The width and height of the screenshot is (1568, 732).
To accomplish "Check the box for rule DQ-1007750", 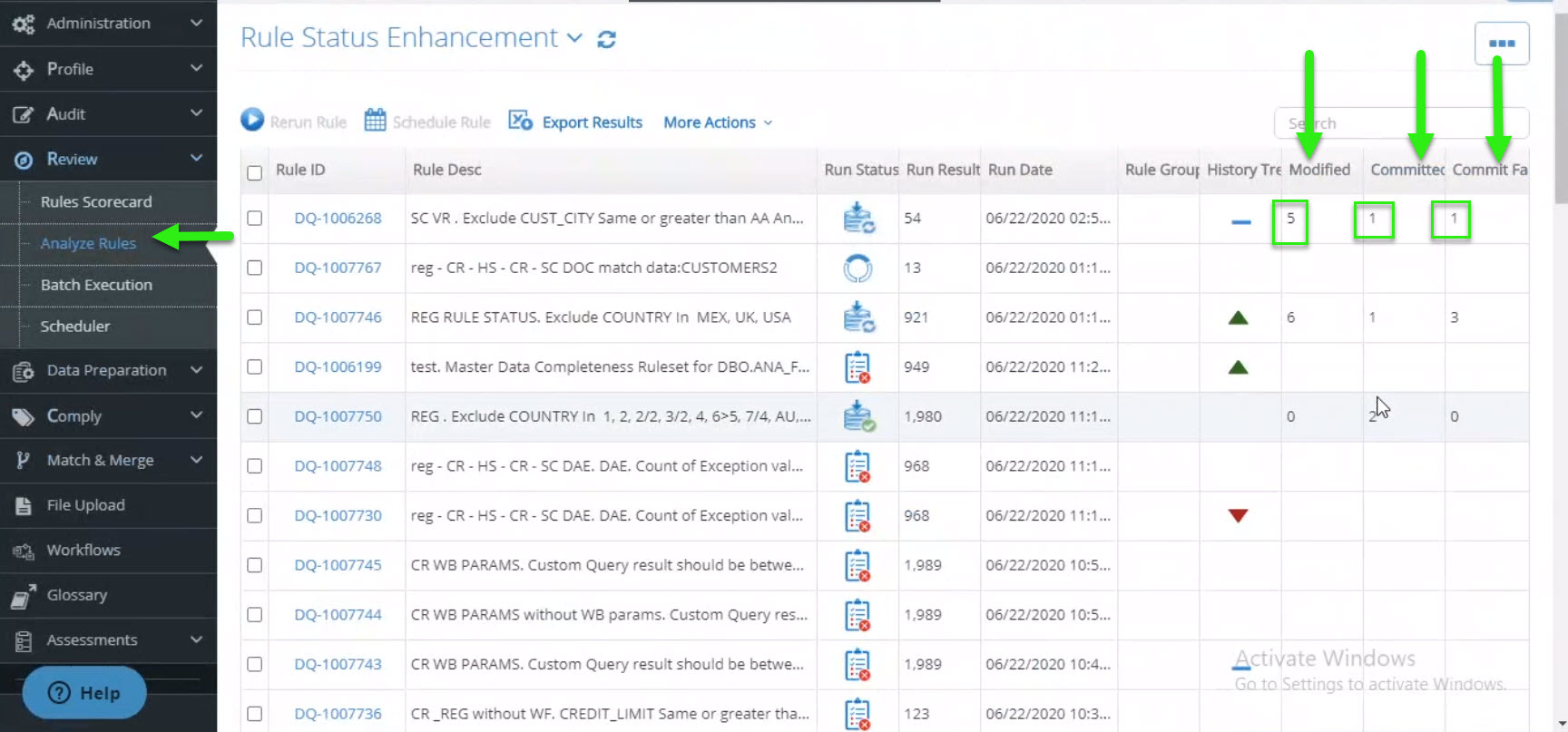I will click(255, 416).
